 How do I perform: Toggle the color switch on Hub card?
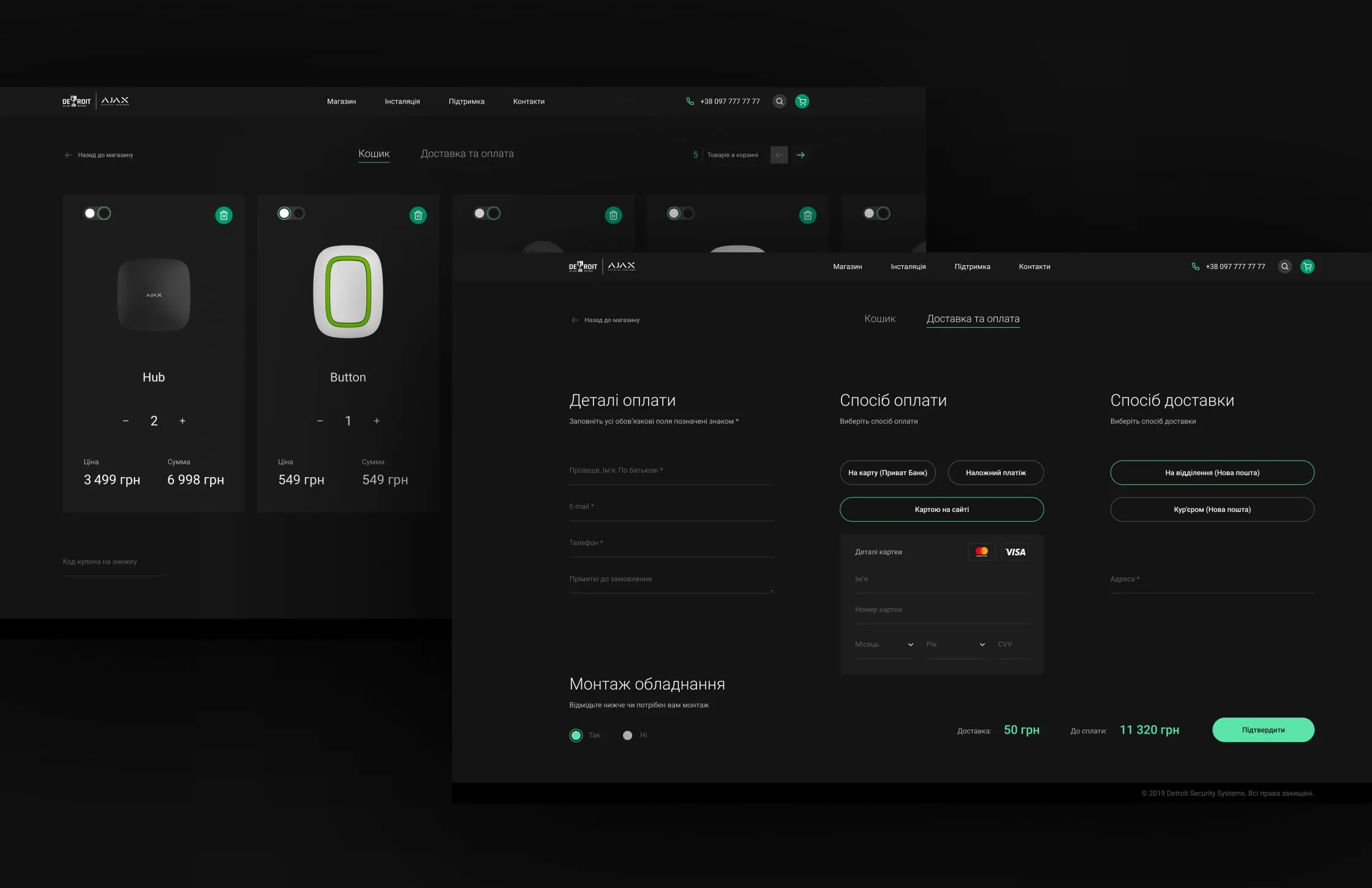click(x=97, y=213)
